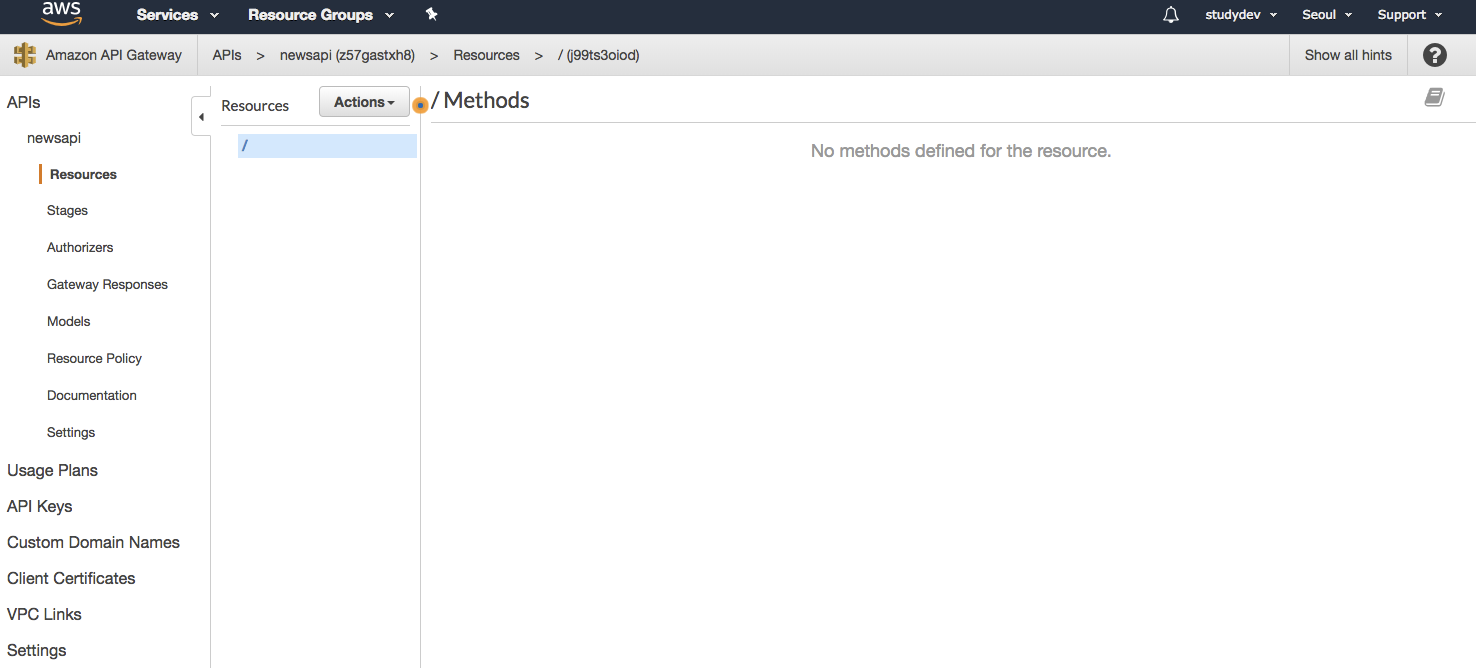This screenshot has width=1476, height=668.
Task: Open the pin shortcuts icon
Action: tap(432, 14)
